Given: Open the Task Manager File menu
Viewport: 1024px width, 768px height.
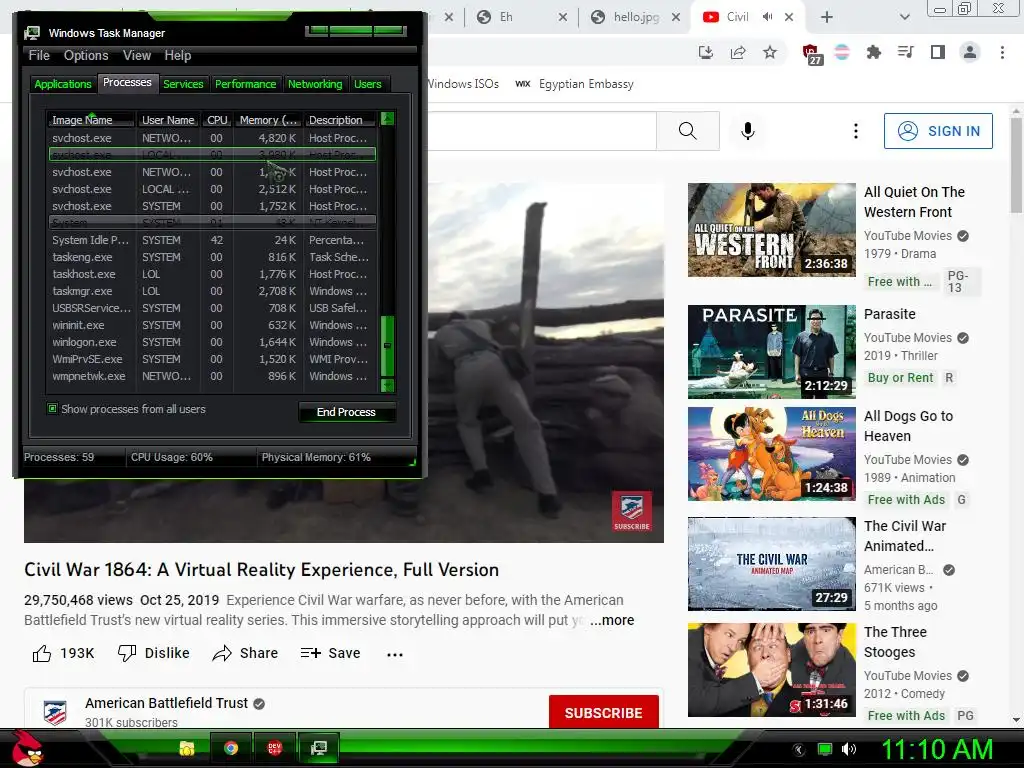Looking at the screenshot, I should (x=39, y=56).
